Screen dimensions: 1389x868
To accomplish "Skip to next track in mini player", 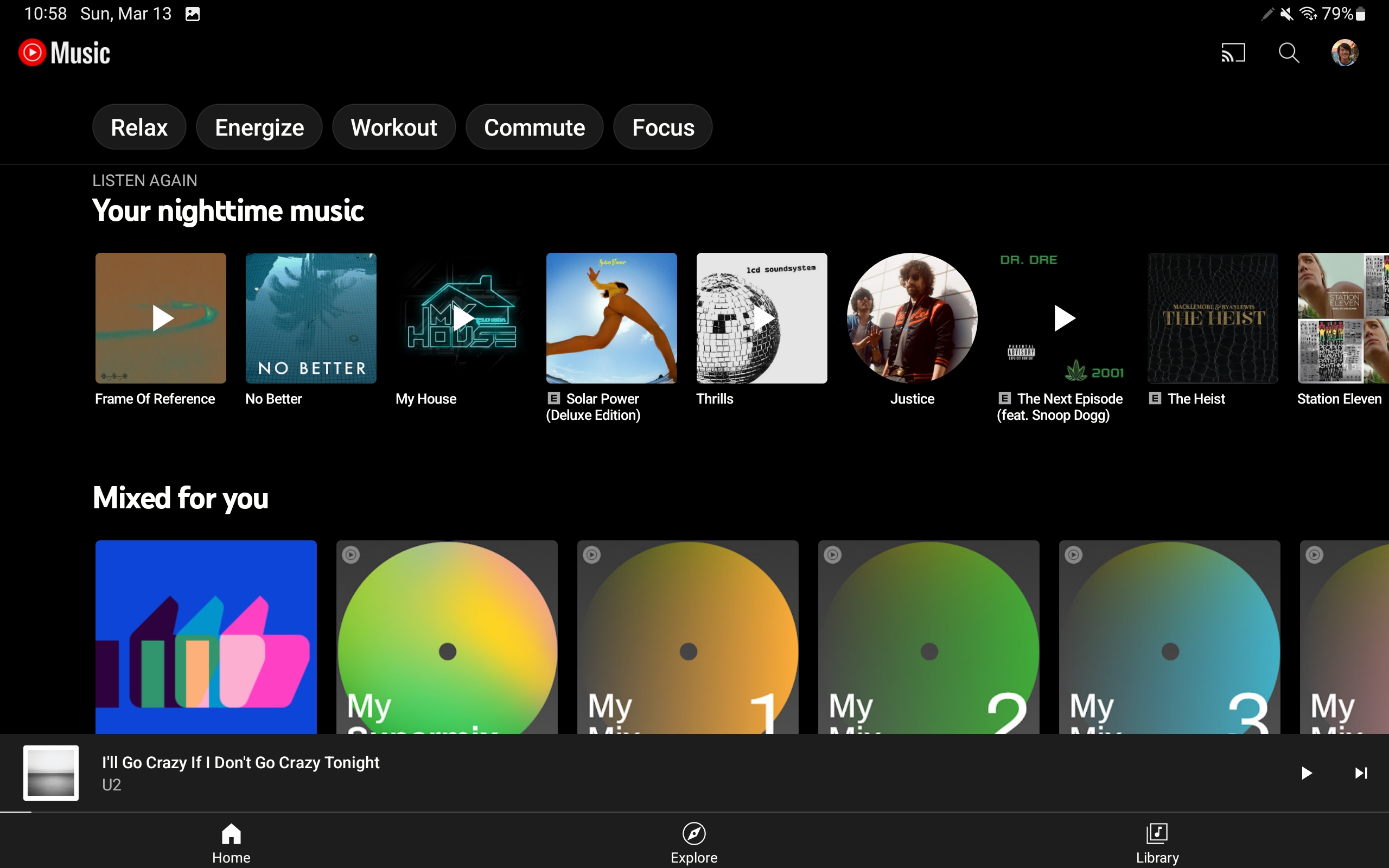I will (1361, 773).
